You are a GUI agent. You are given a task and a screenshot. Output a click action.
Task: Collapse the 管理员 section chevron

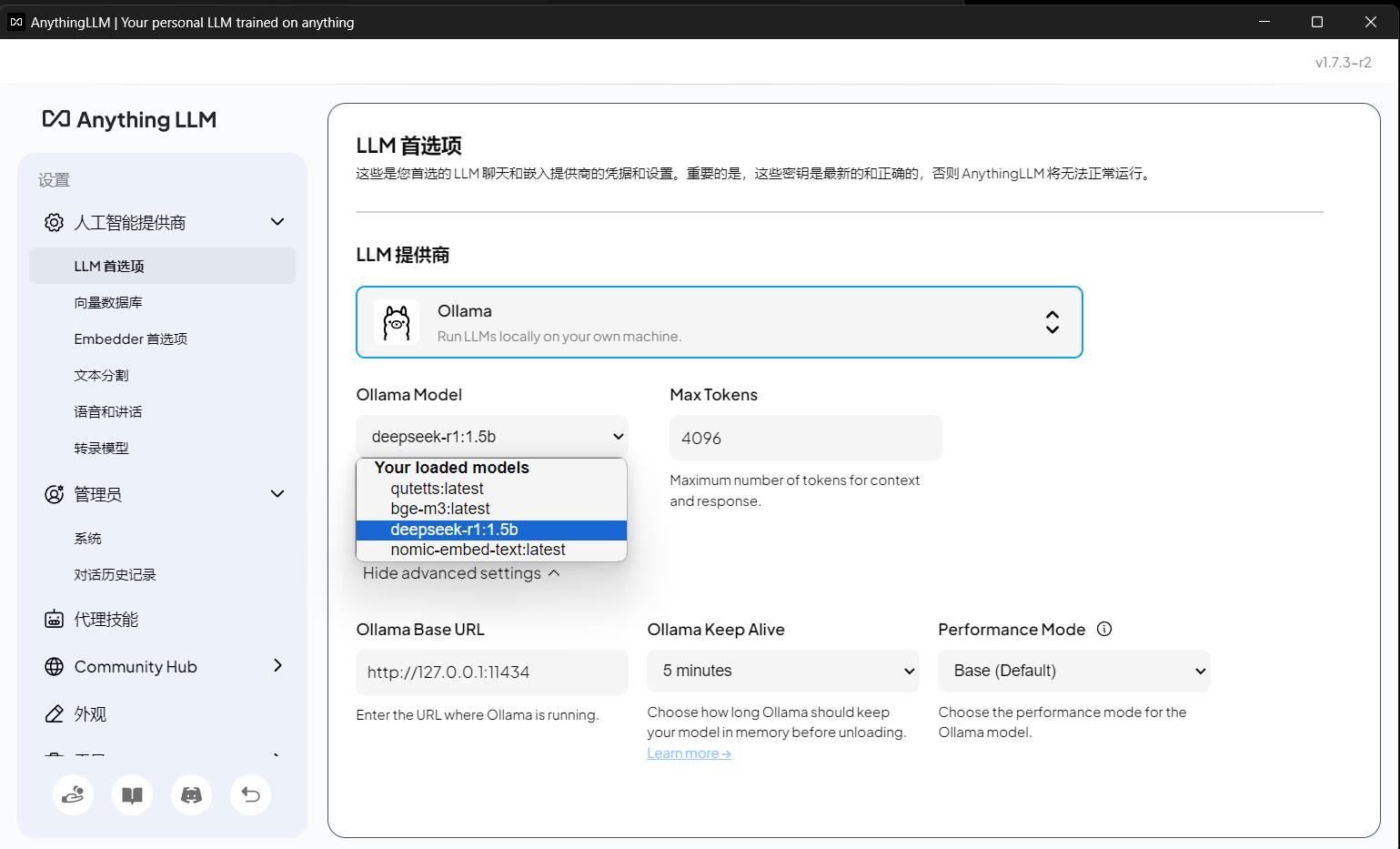pos(277,493)
